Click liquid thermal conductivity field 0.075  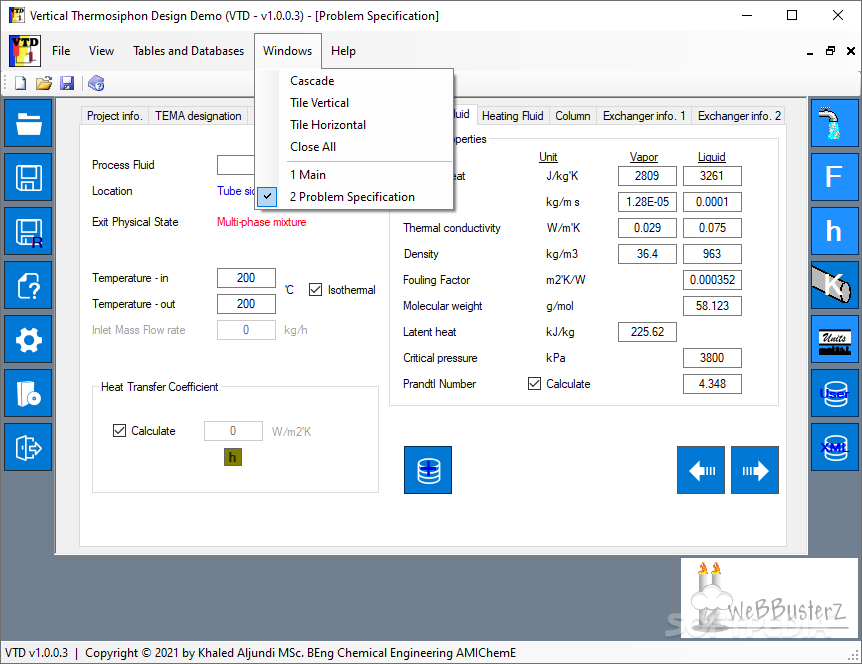tap(712, 228)
